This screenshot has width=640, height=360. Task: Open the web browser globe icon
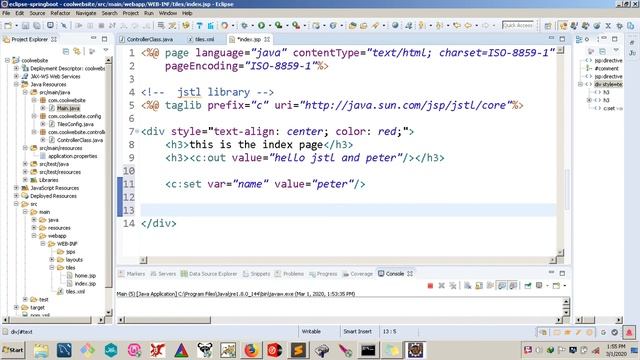(x=395, y=26)
